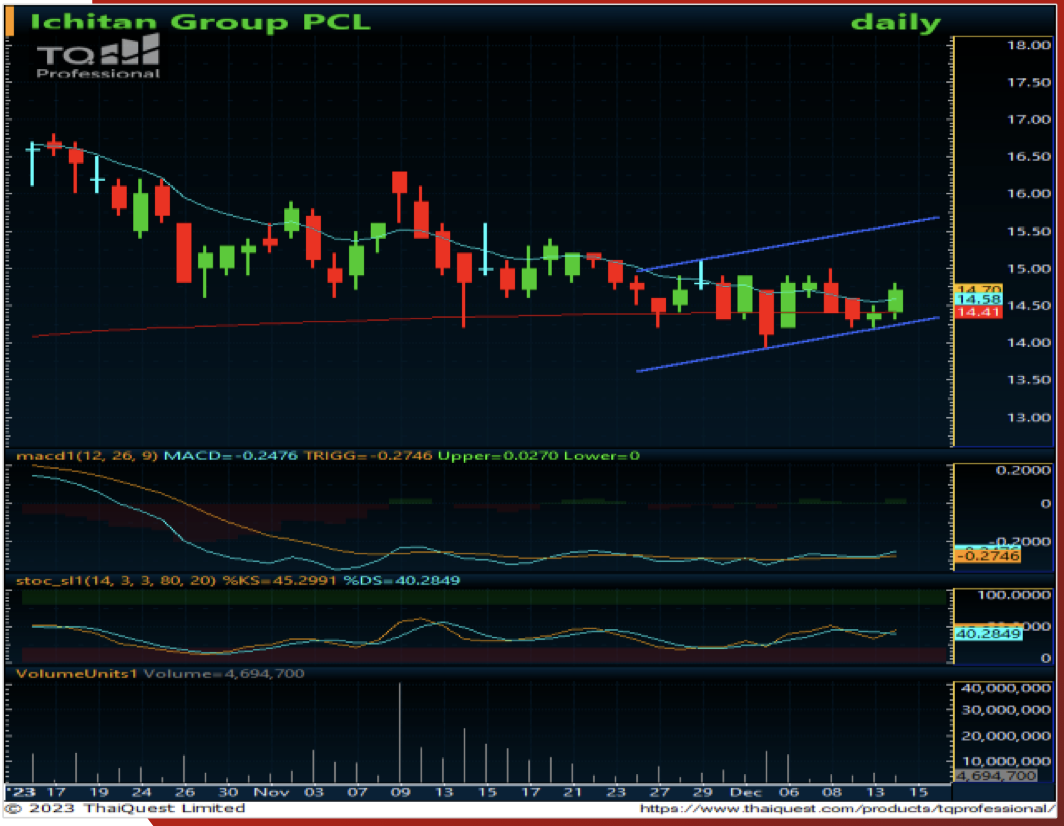1064x826 pixels.
Task: Click the tallest volume bar
Action: (400, 732)
